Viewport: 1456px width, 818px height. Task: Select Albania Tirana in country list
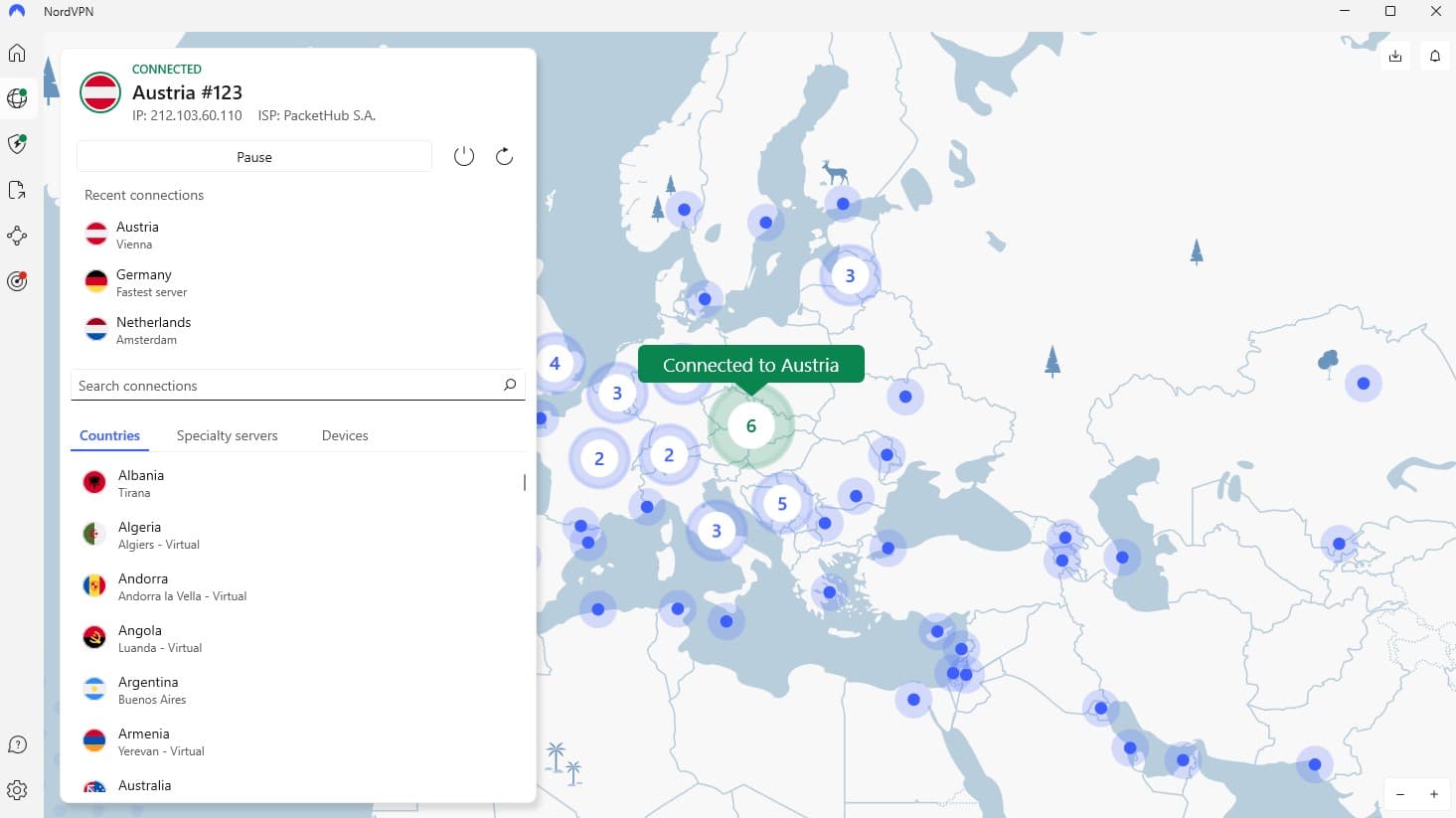tap(296, 483)
